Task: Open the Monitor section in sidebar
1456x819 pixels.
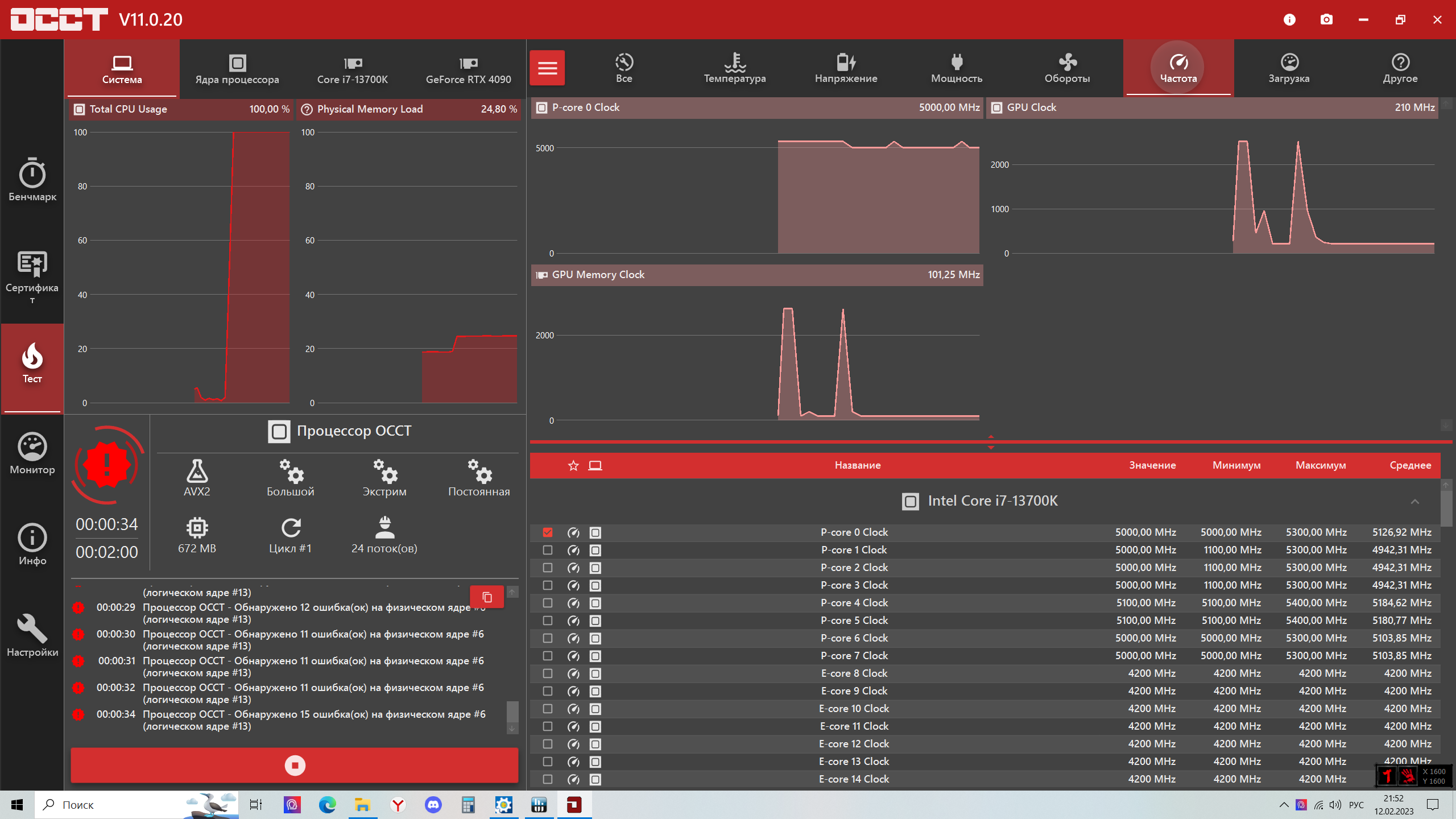Action: pos(32,453)
